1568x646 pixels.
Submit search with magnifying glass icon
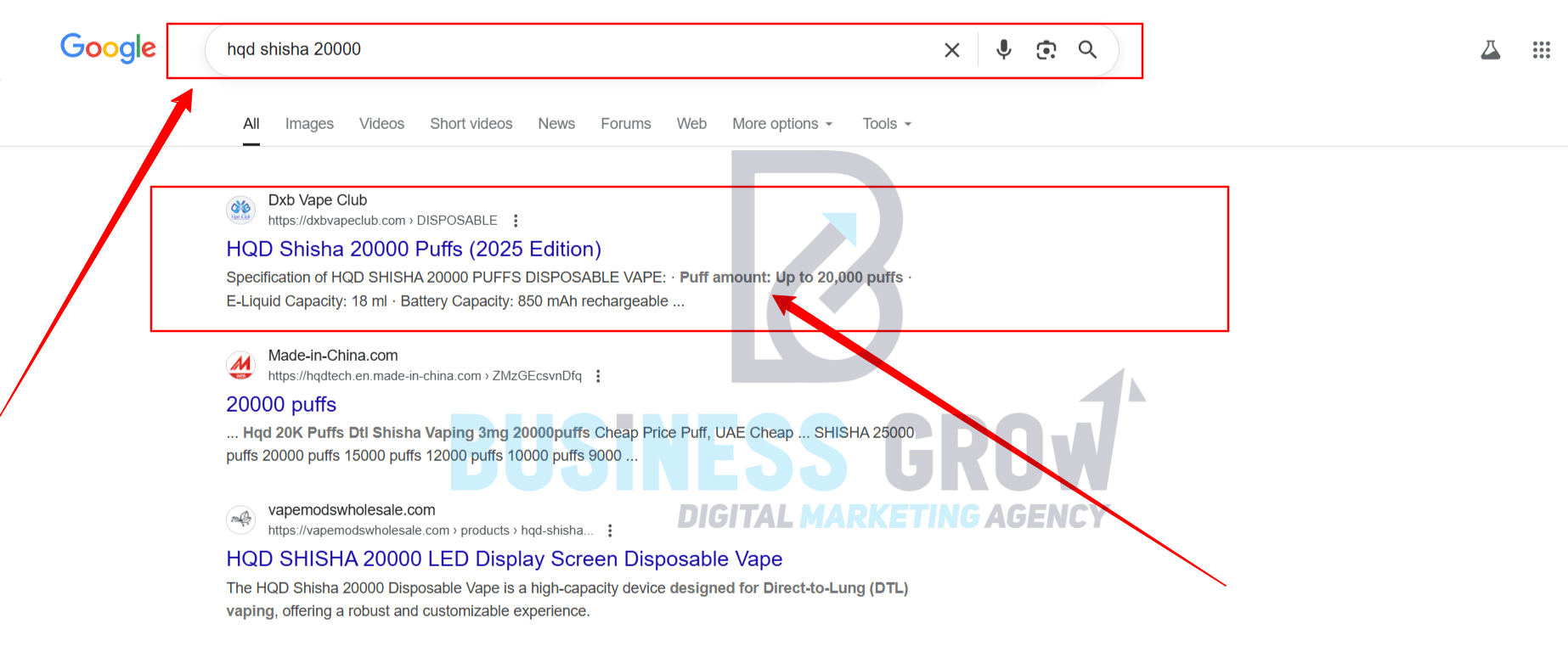pyautogui.click(x=1087, y=50)
